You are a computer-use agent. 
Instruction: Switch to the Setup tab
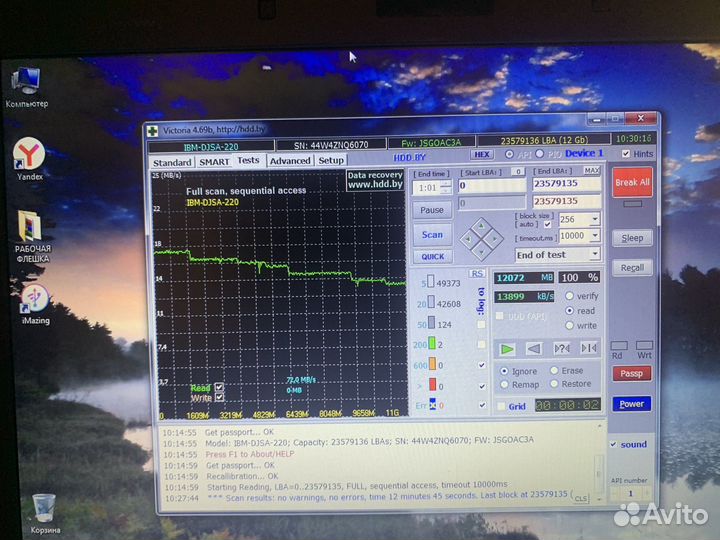pyautogui.click(x=331, y=160)
